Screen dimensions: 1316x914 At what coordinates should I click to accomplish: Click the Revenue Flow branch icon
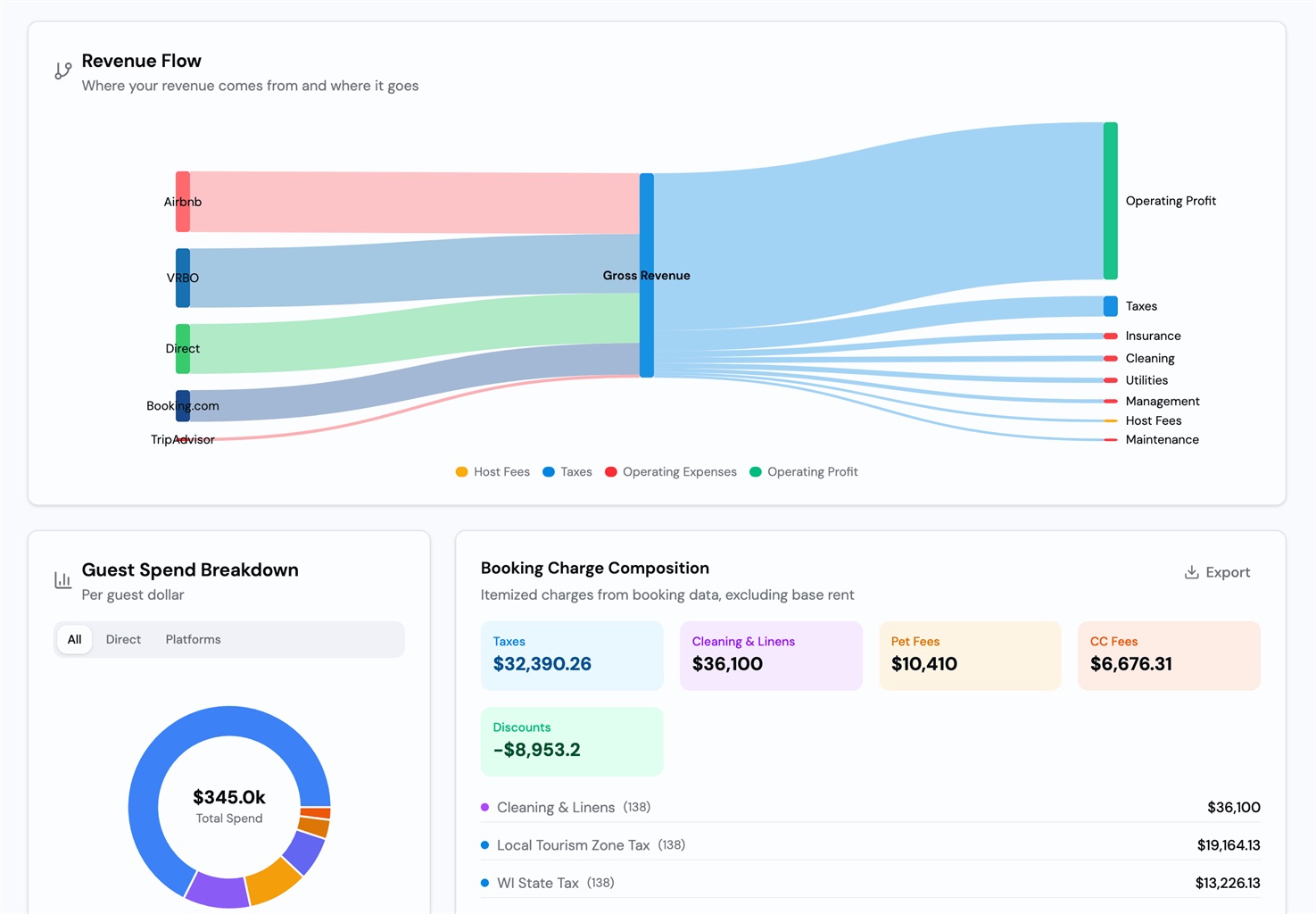[62, 71]
